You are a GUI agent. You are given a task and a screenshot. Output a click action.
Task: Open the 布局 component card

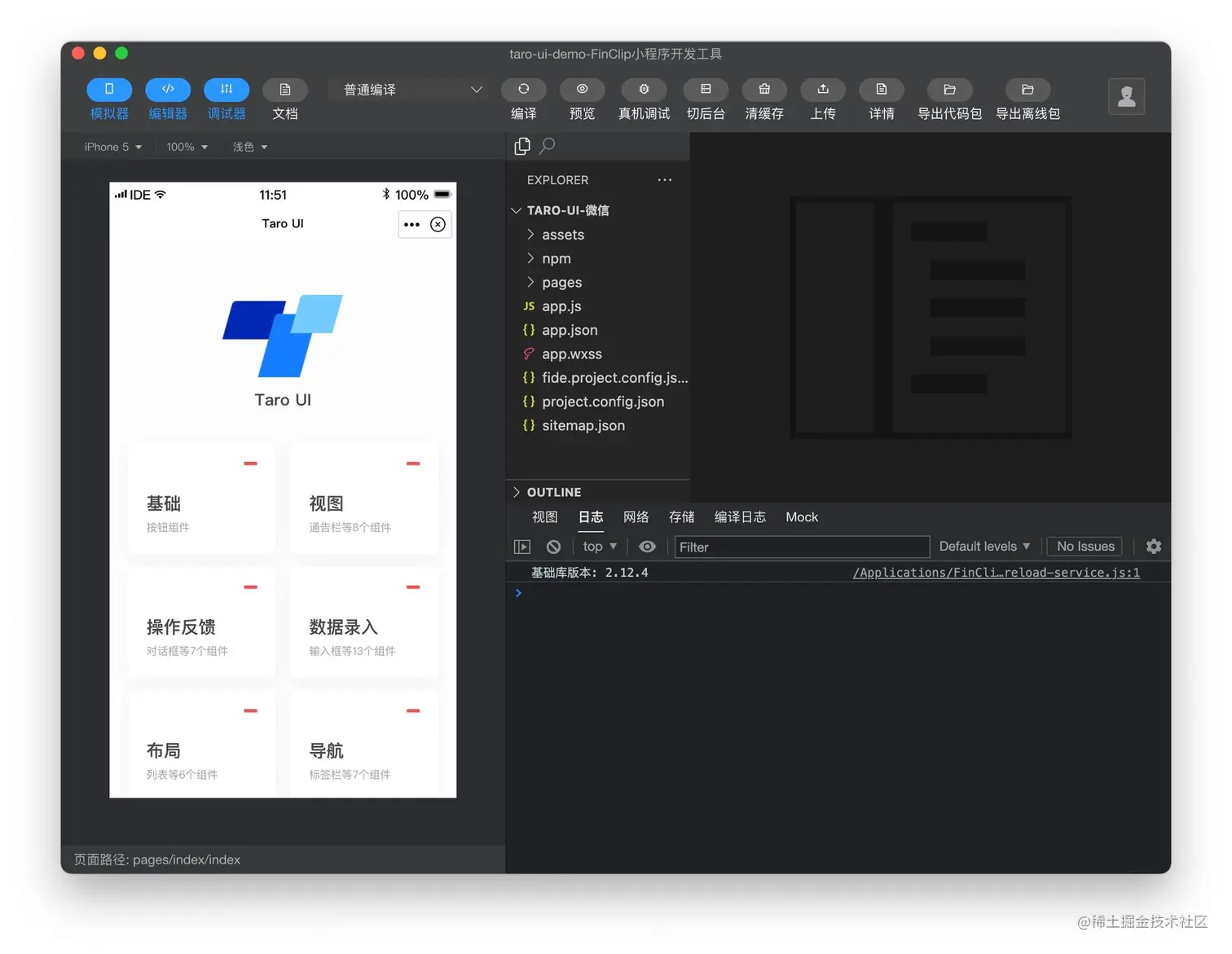click(201, 745)
